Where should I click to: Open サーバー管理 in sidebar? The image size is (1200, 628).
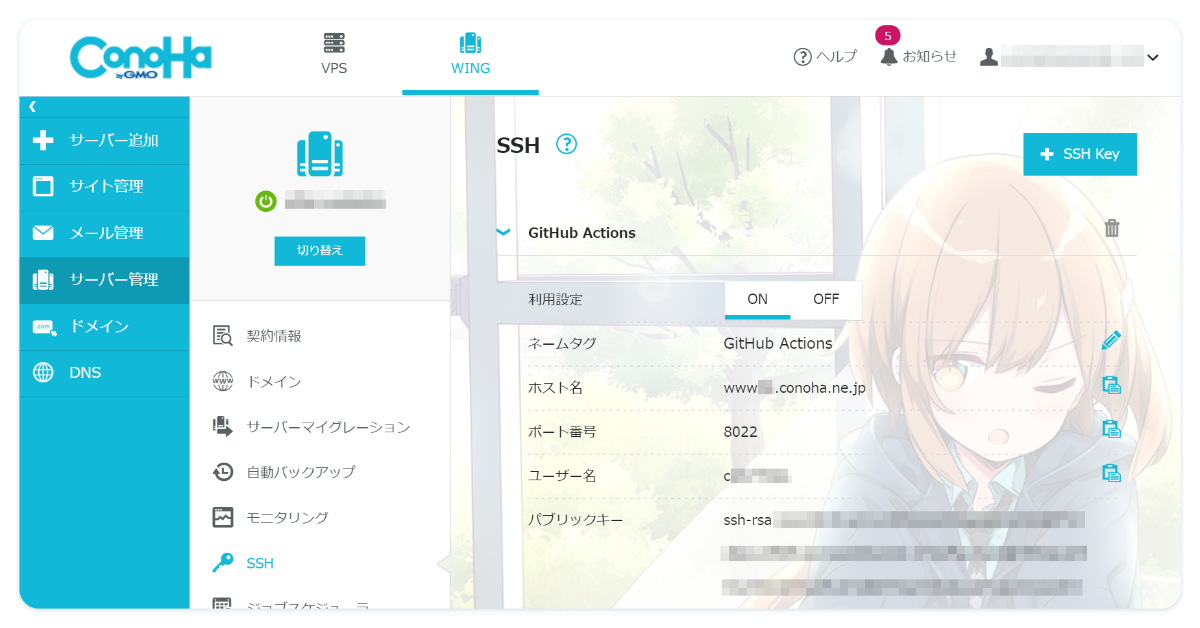104,280
